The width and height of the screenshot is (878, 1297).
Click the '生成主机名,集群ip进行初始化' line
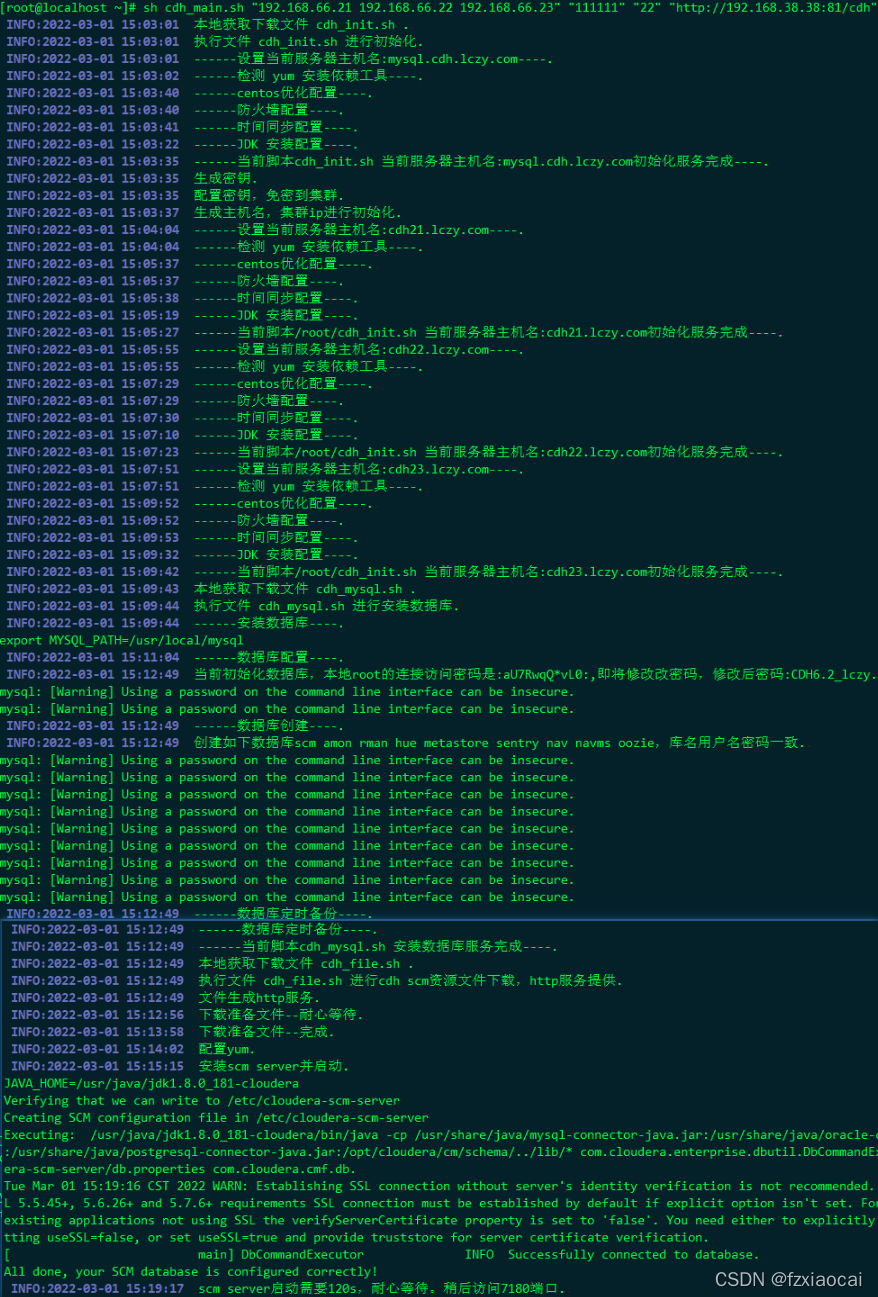(x=203, y=212)
